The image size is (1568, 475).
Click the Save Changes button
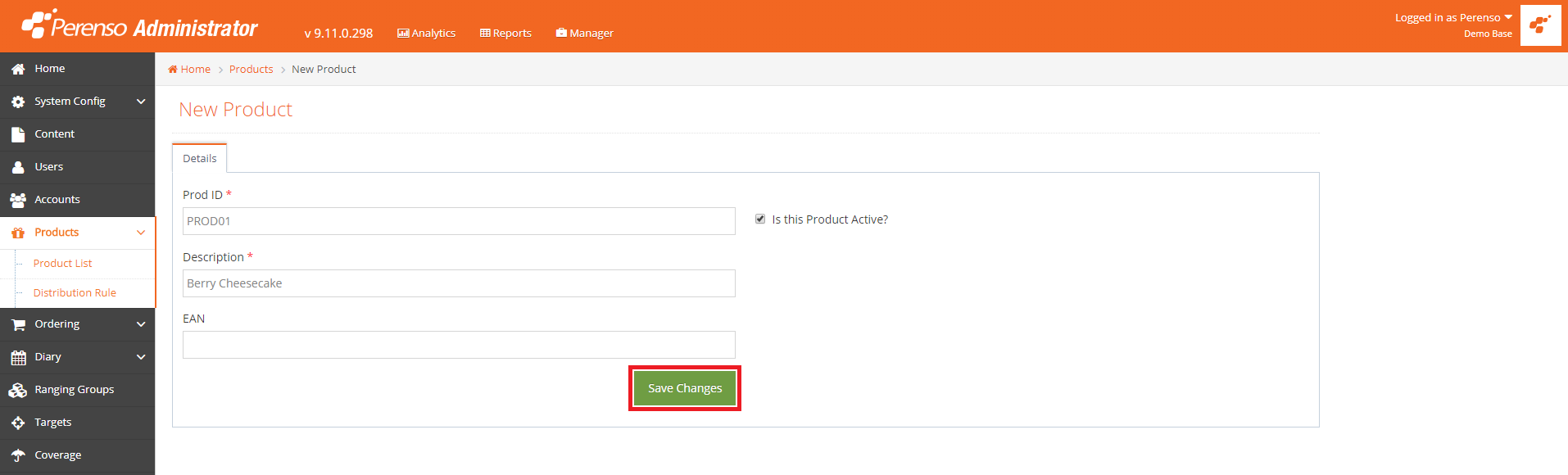(x=685, y=388)
